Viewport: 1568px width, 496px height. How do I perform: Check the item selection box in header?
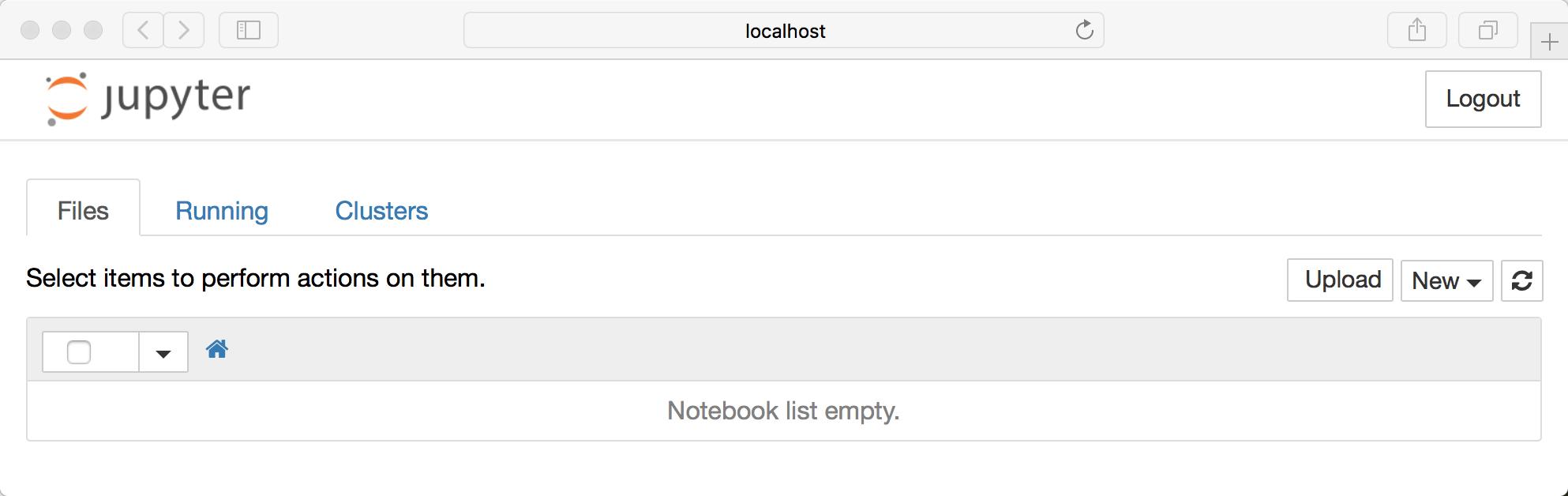pos(78,351)
